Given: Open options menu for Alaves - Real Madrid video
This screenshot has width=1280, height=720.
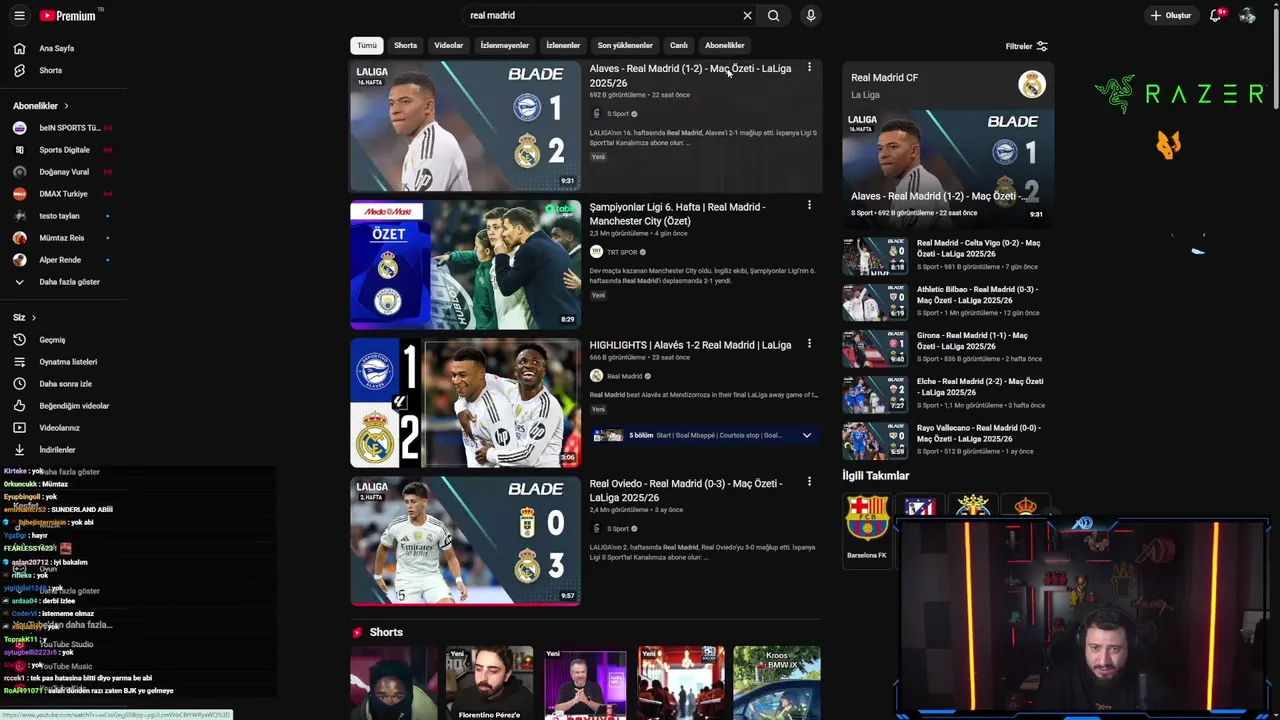Looking at the screenshot, I should click(809, 68).
